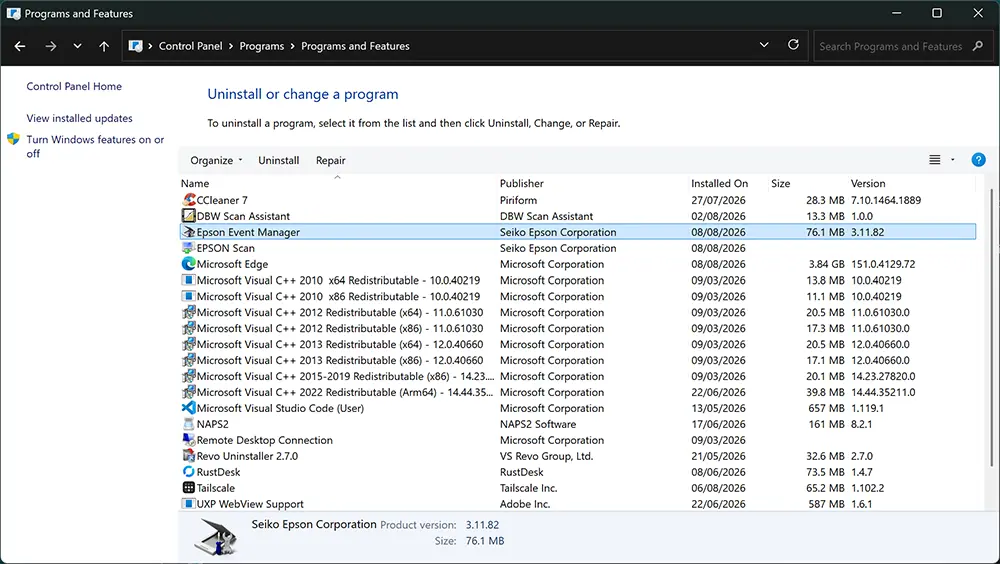Open the view options dropdown arrow
1000x564 pixels.
953,160
